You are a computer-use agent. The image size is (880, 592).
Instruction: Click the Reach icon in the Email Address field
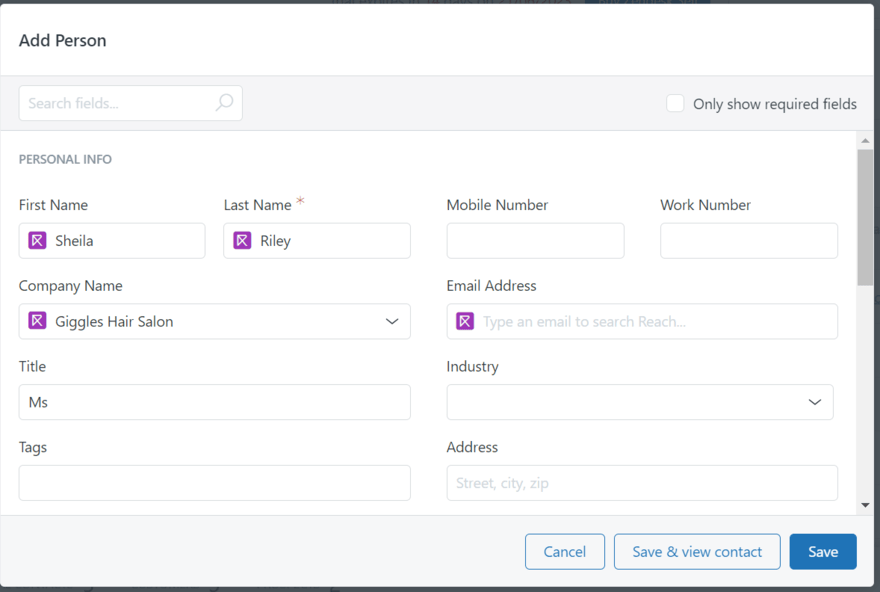click(464, 321)
